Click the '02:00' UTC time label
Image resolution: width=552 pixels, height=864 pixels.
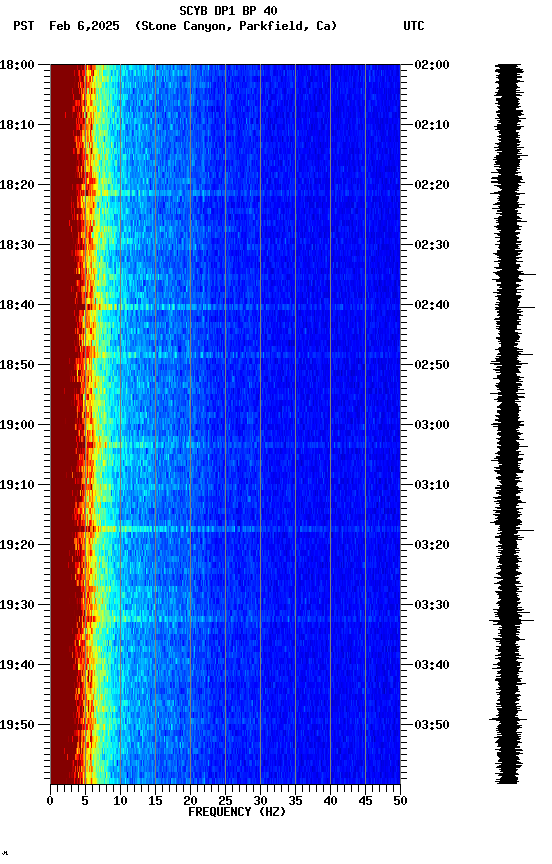[x=432, y=65]
